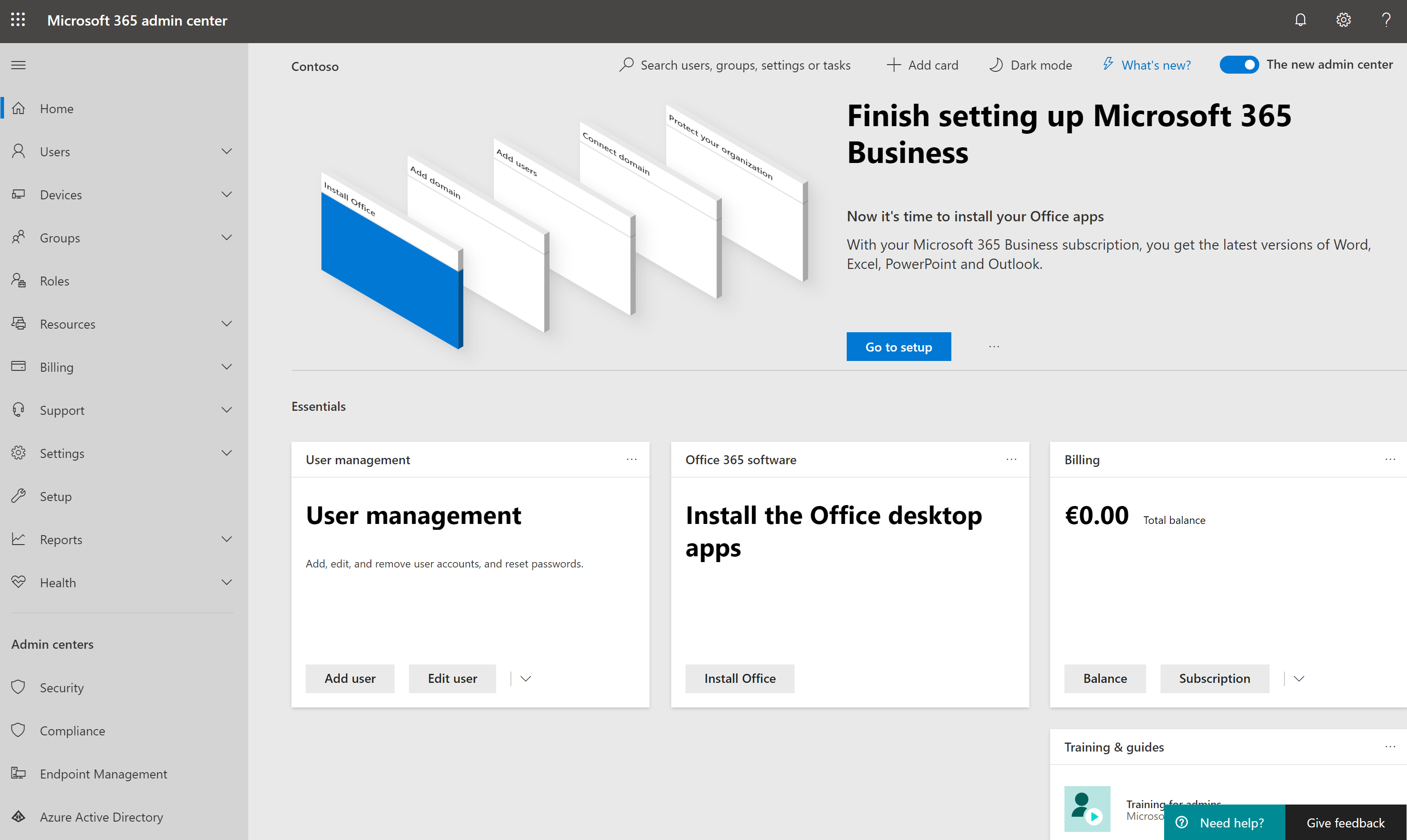Click the Reports chart icon
Screen dimensions: 1407x840
coord(18,539)
